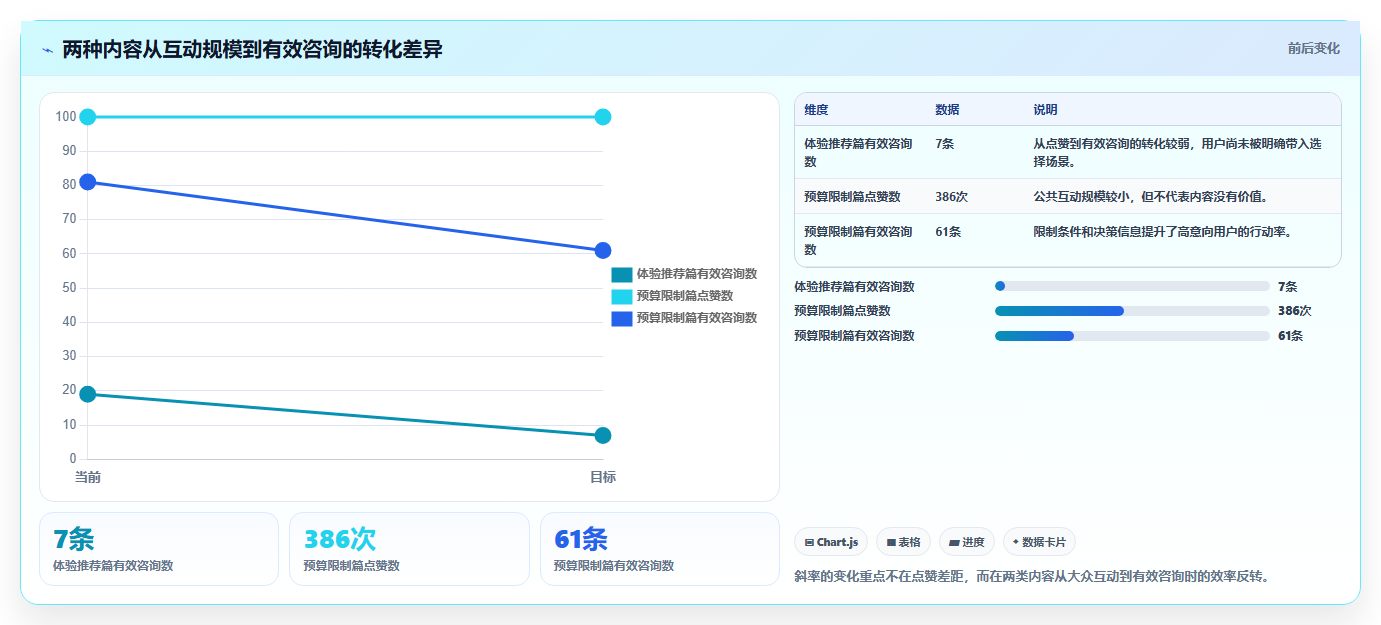1381x625 pixels.
Task: Click the 表格 tag icon
Action: coord(891,543)
